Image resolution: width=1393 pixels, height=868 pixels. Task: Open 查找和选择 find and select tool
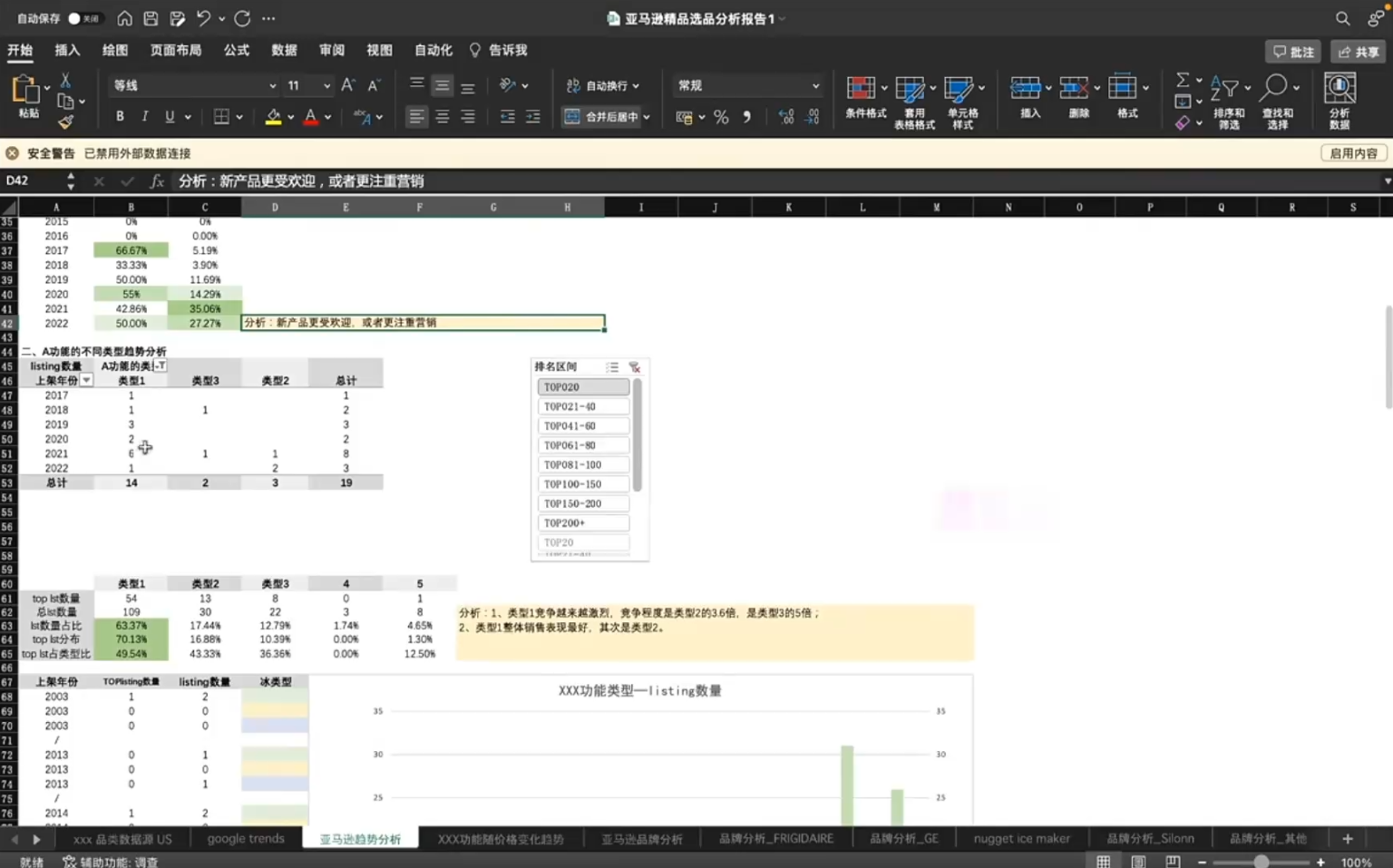pos(1277,98)
